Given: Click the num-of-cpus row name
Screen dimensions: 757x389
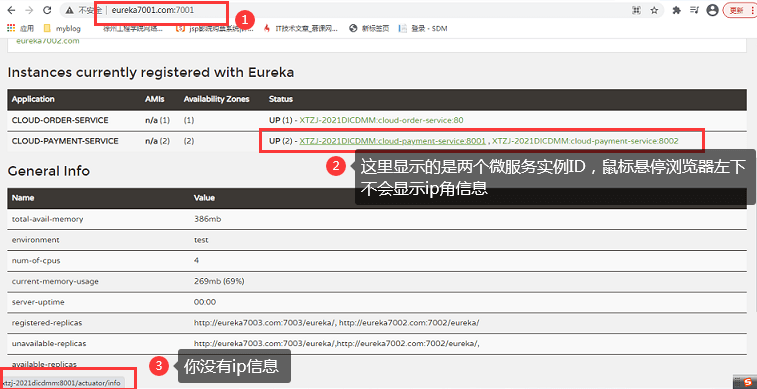Looking at the screenshot, I should (35, 261).
